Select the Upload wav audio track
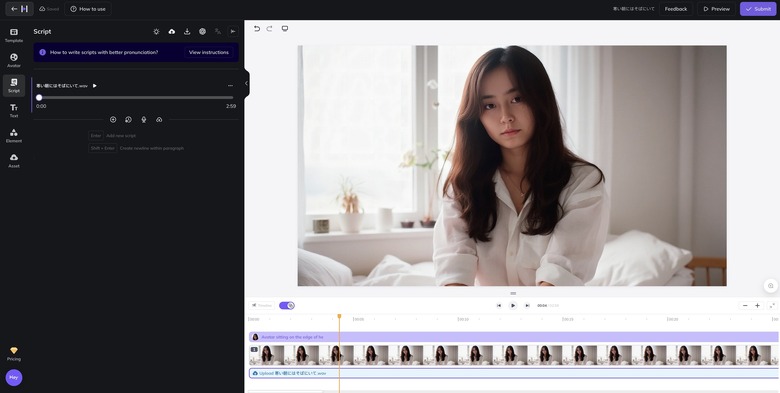780x393 pixels. pos(513,373)
